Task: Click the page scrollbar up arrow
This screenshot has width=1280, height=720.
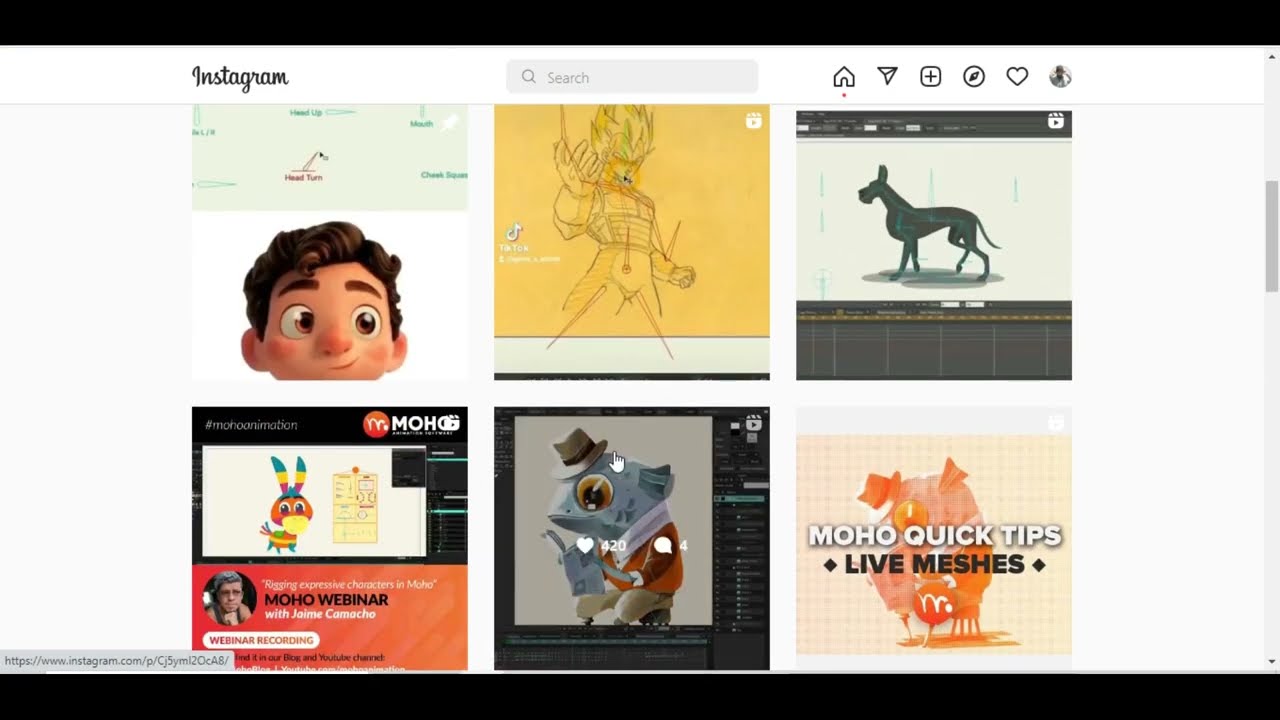Action: 1272,55
